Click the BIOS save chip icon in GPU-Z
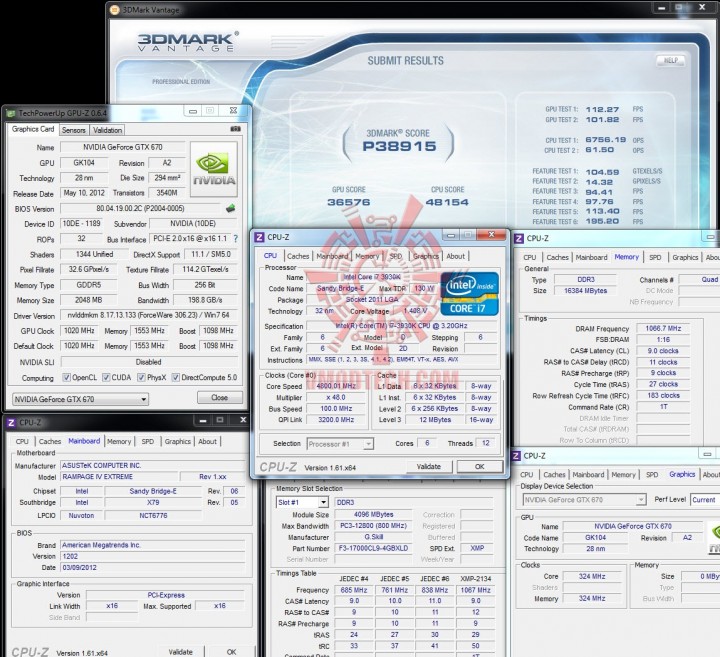Image resolution: width=720 pixels, height=657 pixels. tap(231, 208)
